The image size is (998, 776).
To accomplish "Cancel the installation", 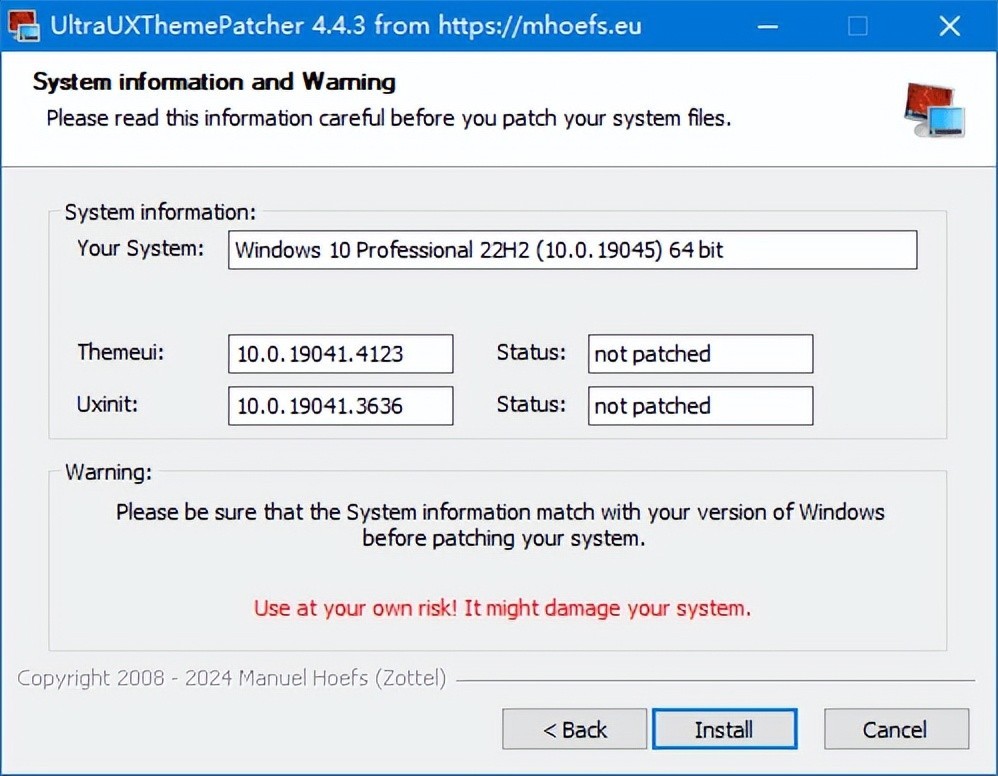I will coord(895,729).
